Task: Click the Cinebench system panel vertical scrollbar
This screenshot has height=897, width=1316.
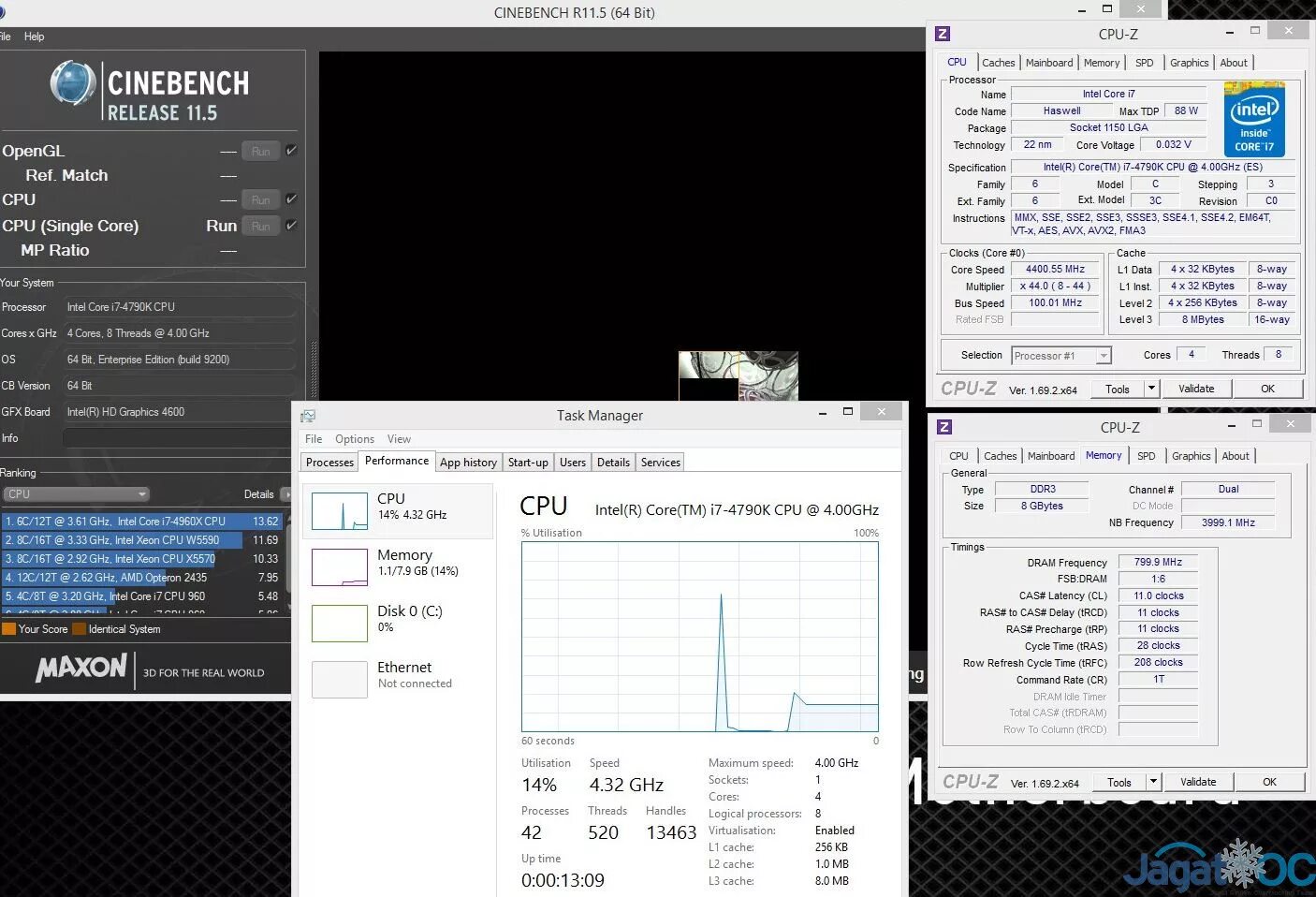Action: pyautogui.click(x=314, y=370)
